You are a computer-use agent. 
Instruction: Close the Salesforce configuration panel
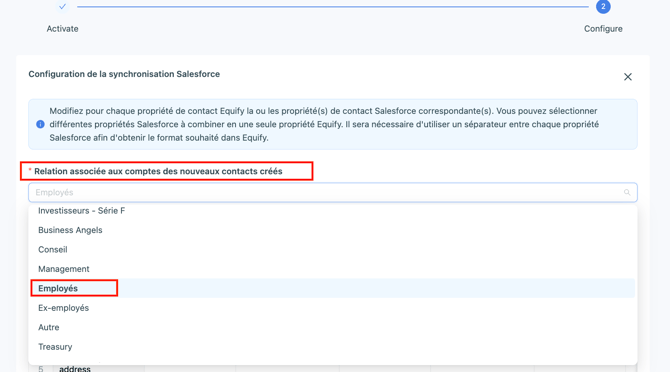click(x=627, y=77)
